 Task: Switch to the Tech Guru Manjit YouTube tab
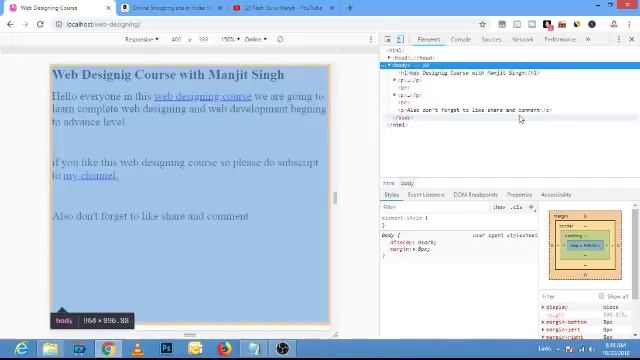pos(283,8)
